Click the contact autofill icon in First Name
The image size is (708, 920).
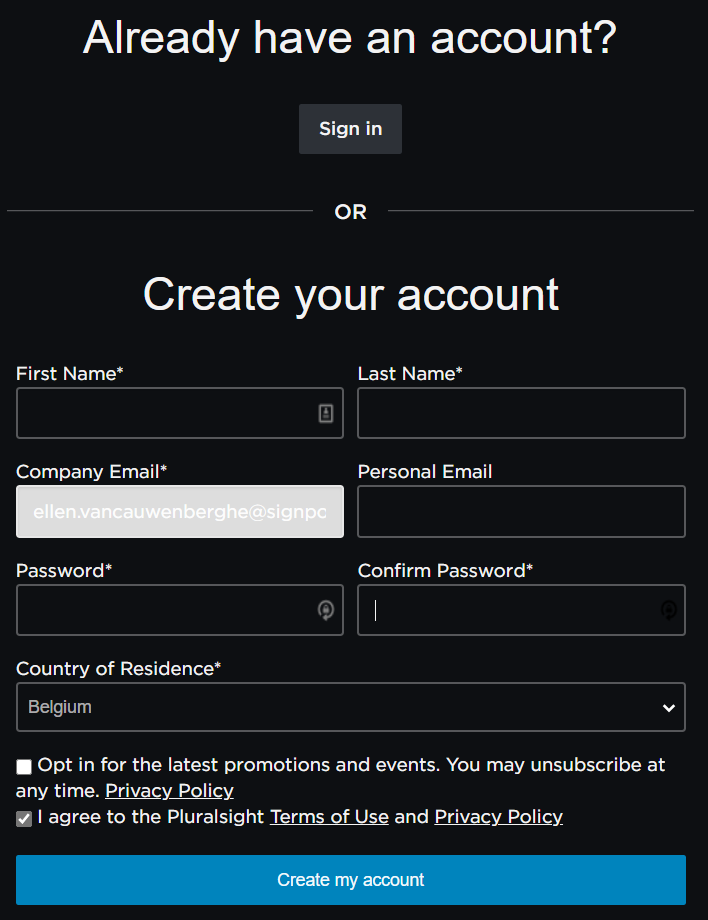pos(326,413)
